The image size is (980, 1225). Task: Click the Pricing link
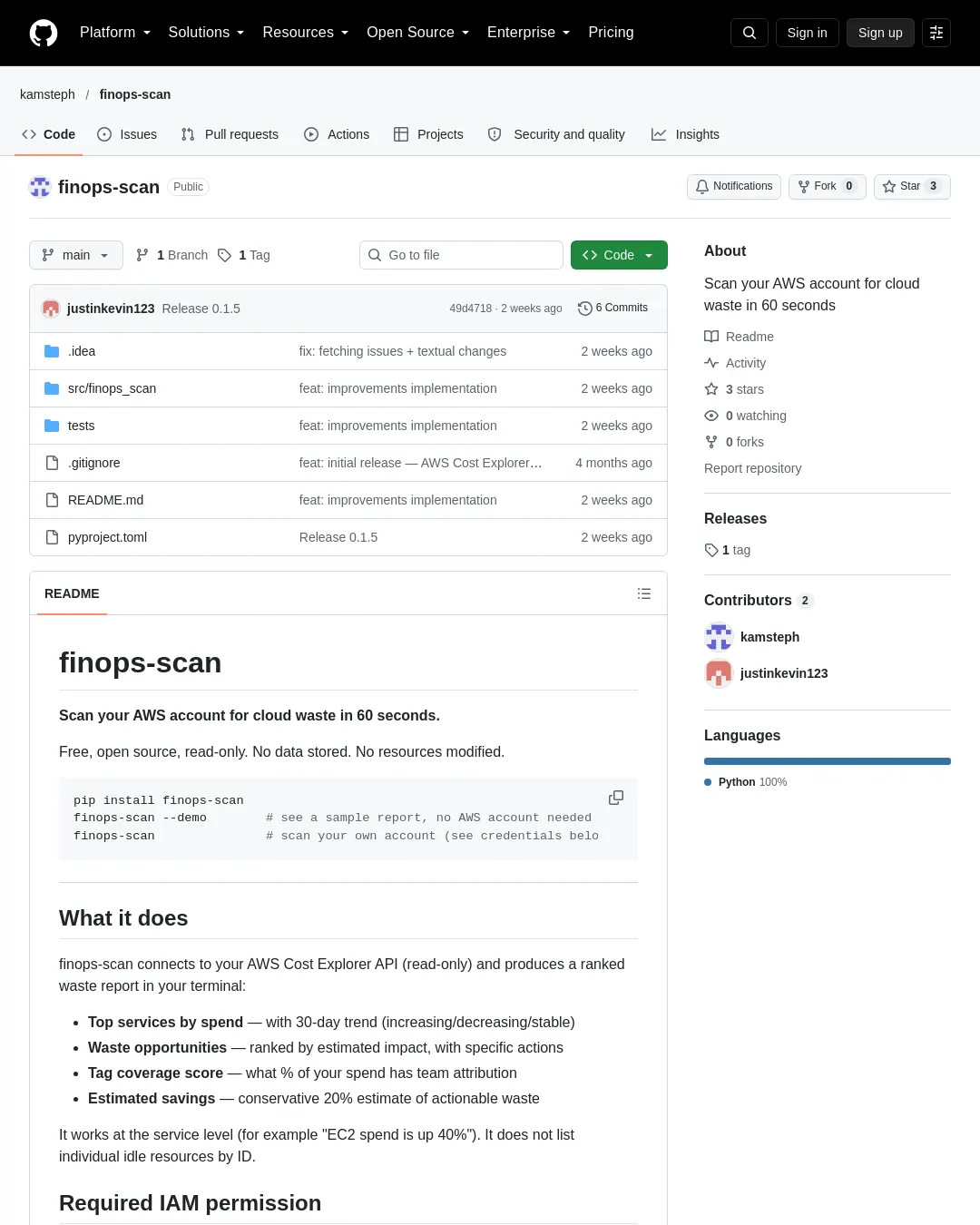point(611,33)
